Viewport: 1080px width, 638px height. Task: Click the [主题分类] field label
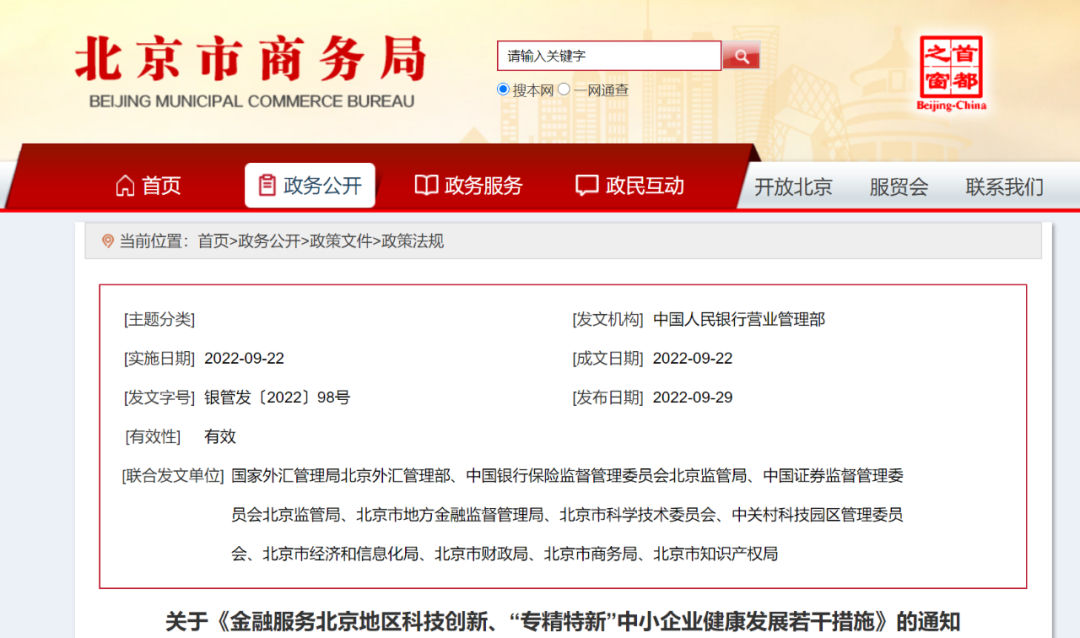point(159,320)
